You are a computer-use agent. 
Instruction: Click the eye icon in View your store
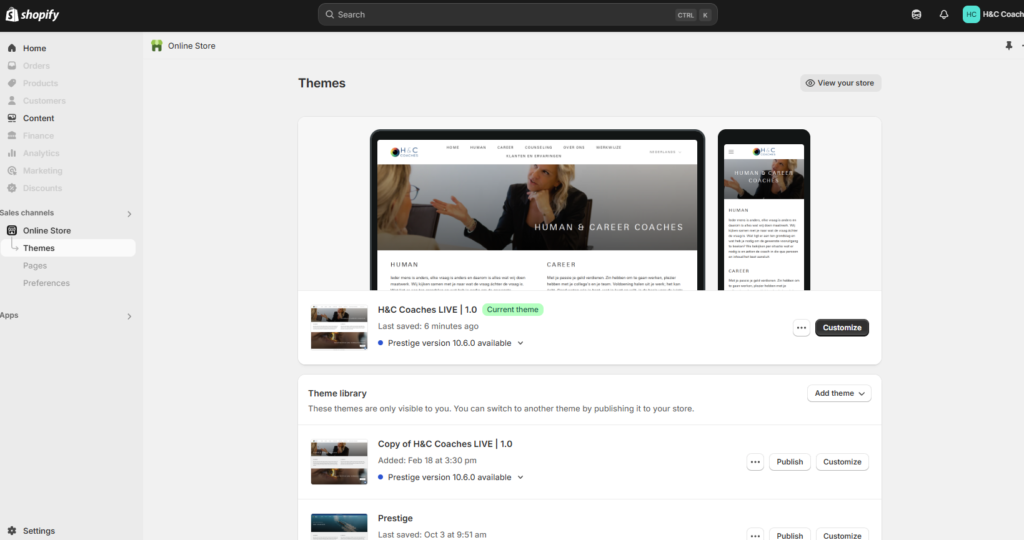click(x=810, y=83)
